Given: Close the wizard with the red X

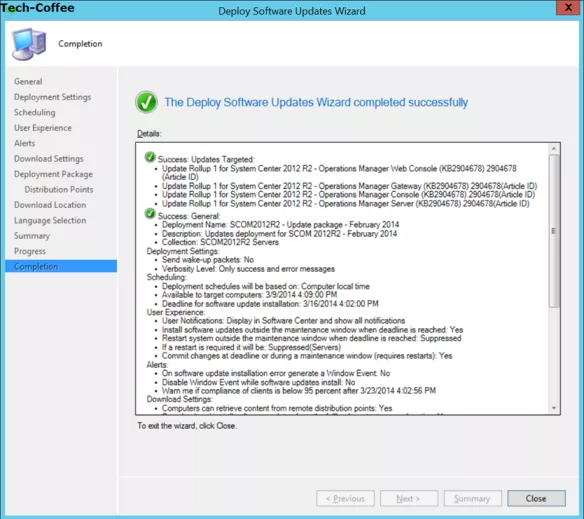Looking at the screenshot, I should coord(568,7).
